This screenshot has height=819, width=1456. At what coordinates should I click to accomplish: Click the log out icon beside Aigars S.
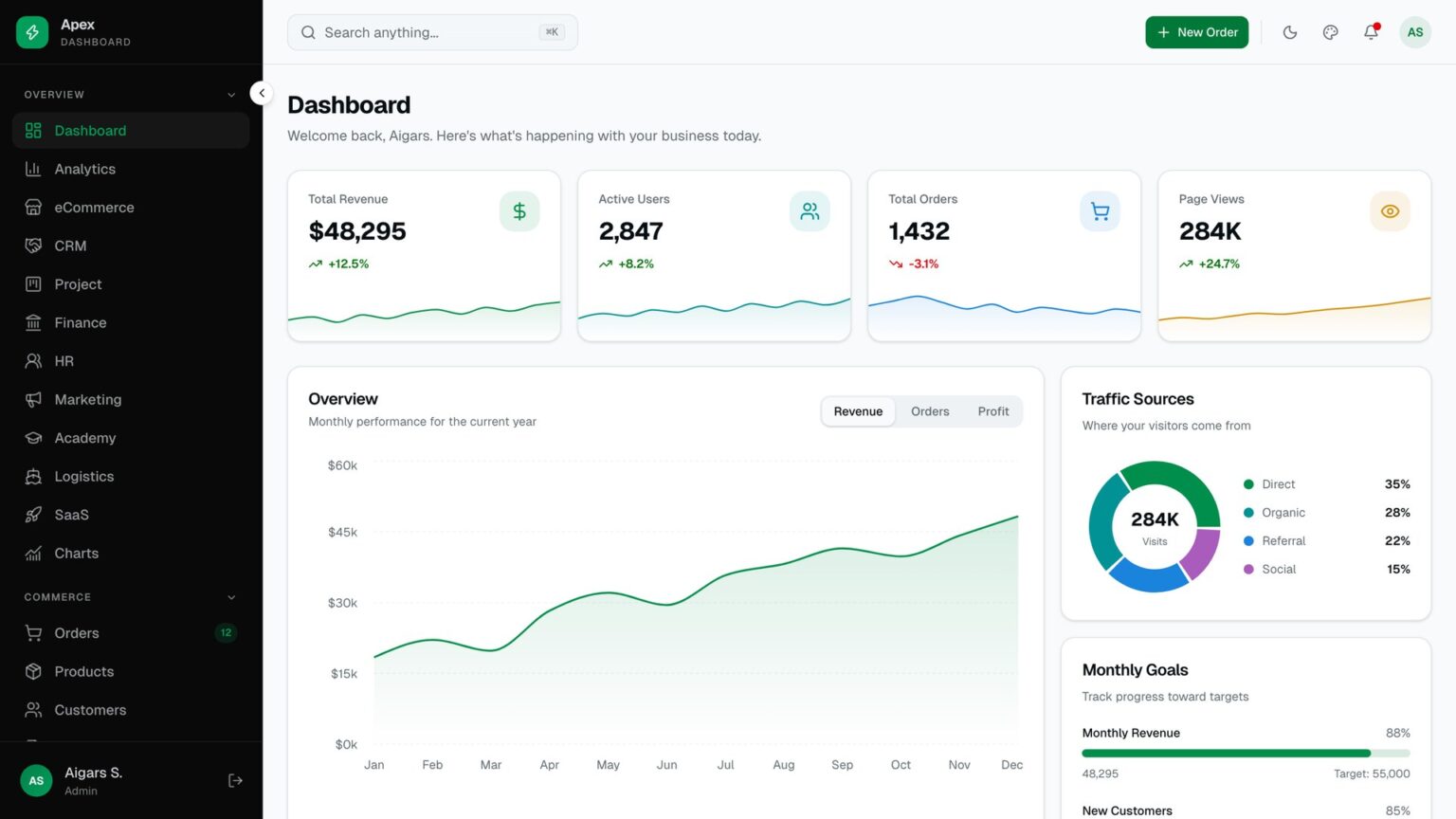[235, 780]
